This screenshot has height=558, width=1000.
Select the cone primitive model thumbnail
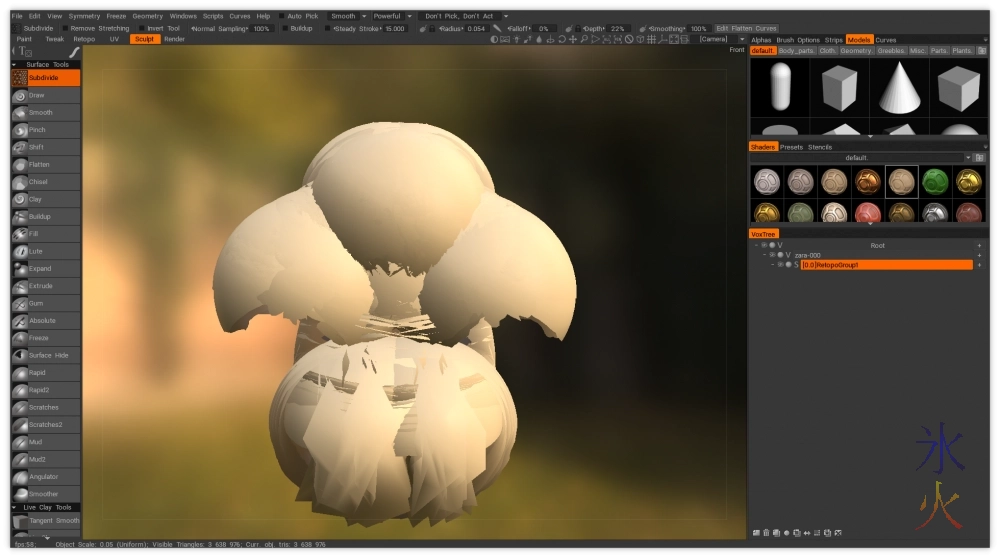coord(898,87)
